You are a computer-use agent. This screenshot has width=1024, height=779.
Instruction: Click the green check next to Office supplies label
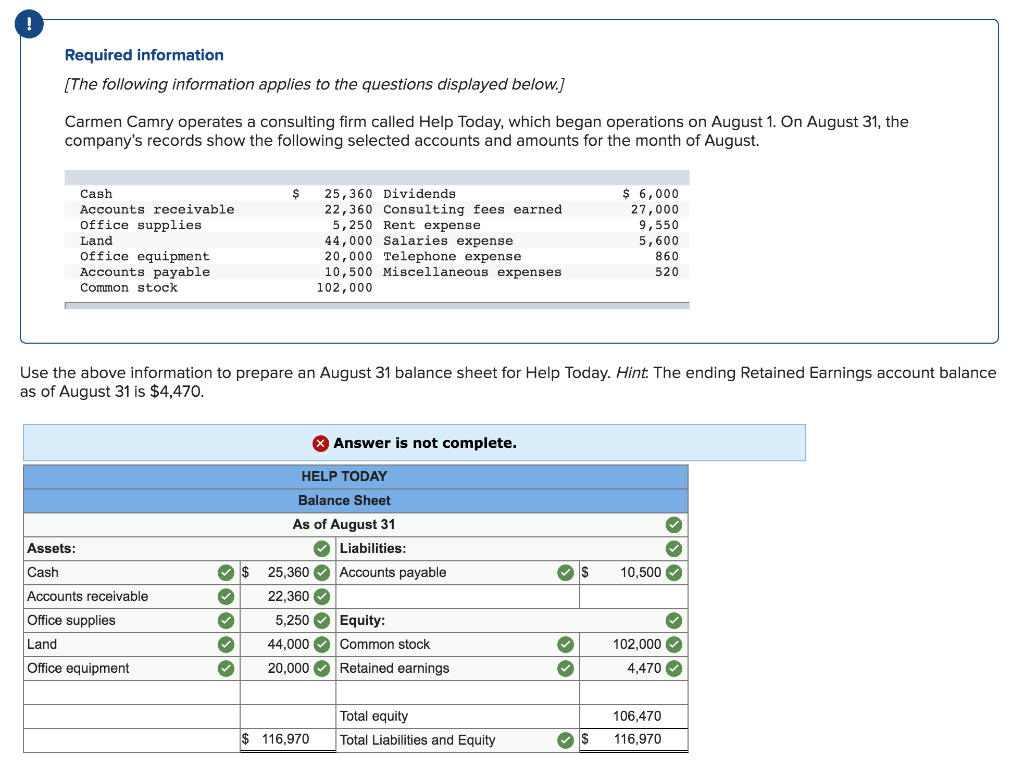click(226, 620)
